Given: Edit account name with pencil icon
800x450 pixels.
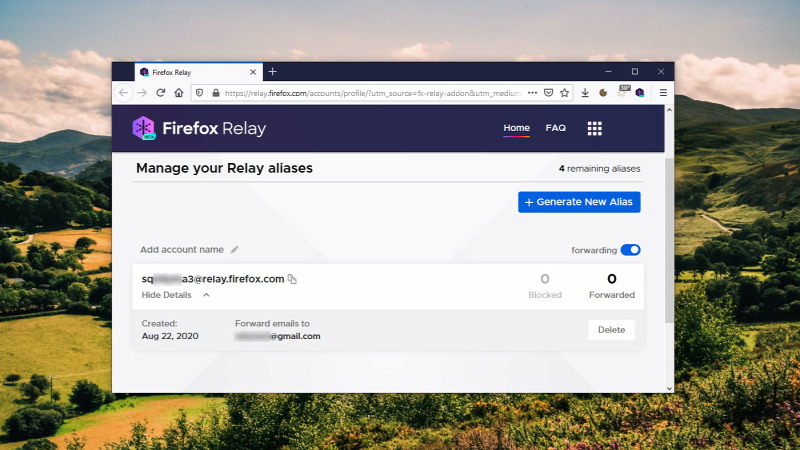Looking at the screenshot, I should click(234, 249).
